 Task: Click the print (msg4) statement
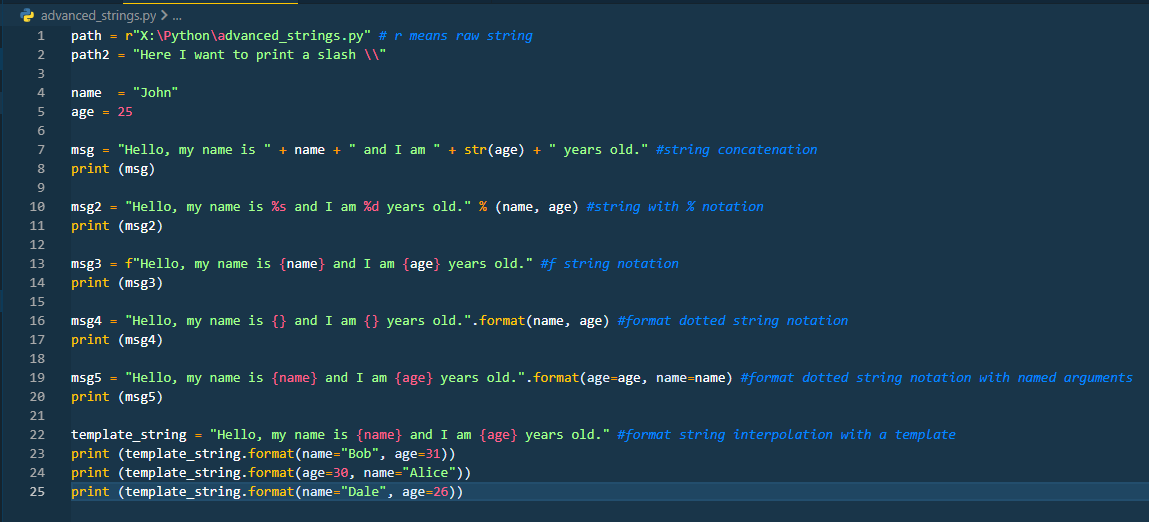(117, 340)
